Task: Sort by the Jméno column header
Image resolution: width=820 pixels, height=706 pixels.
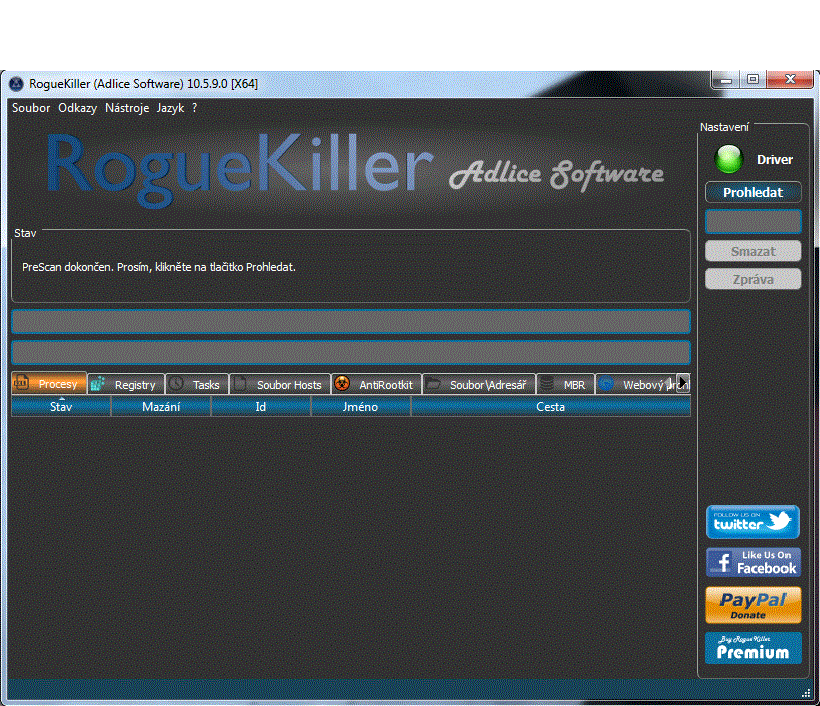Action: [361, 407]
